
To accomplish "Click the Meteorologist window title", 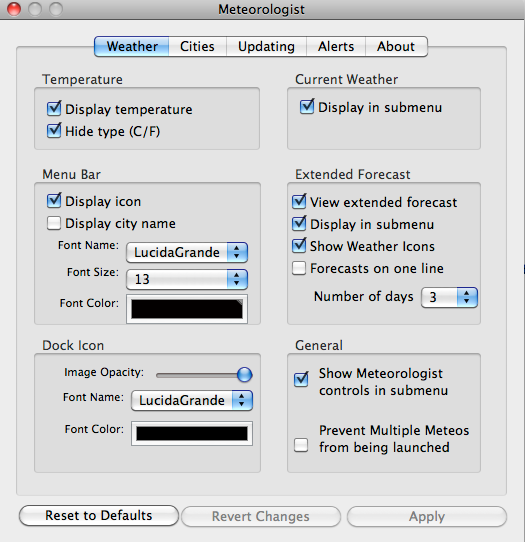I will tap(261, 9).
